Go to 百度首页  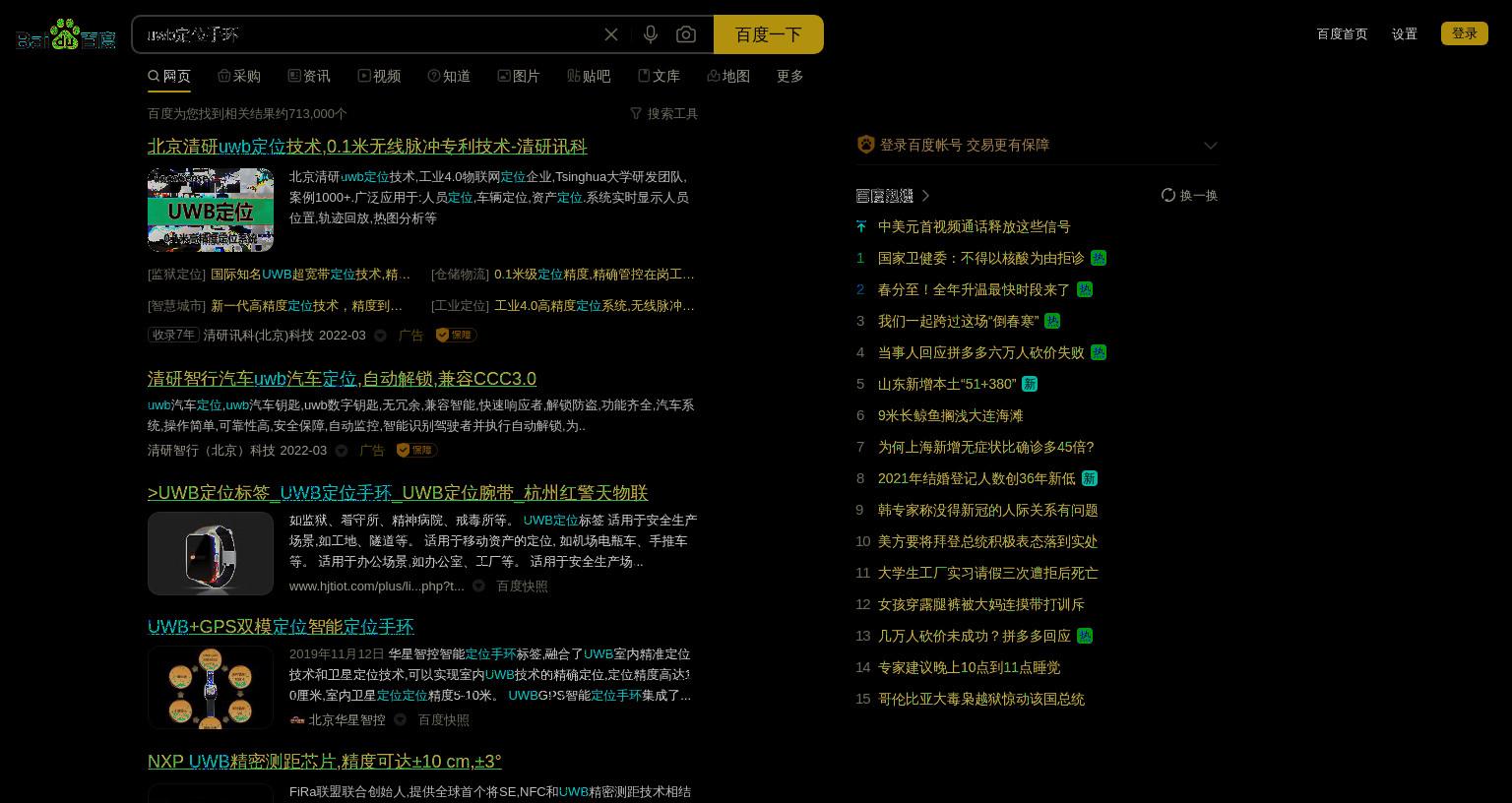[x=1342, y=33]
